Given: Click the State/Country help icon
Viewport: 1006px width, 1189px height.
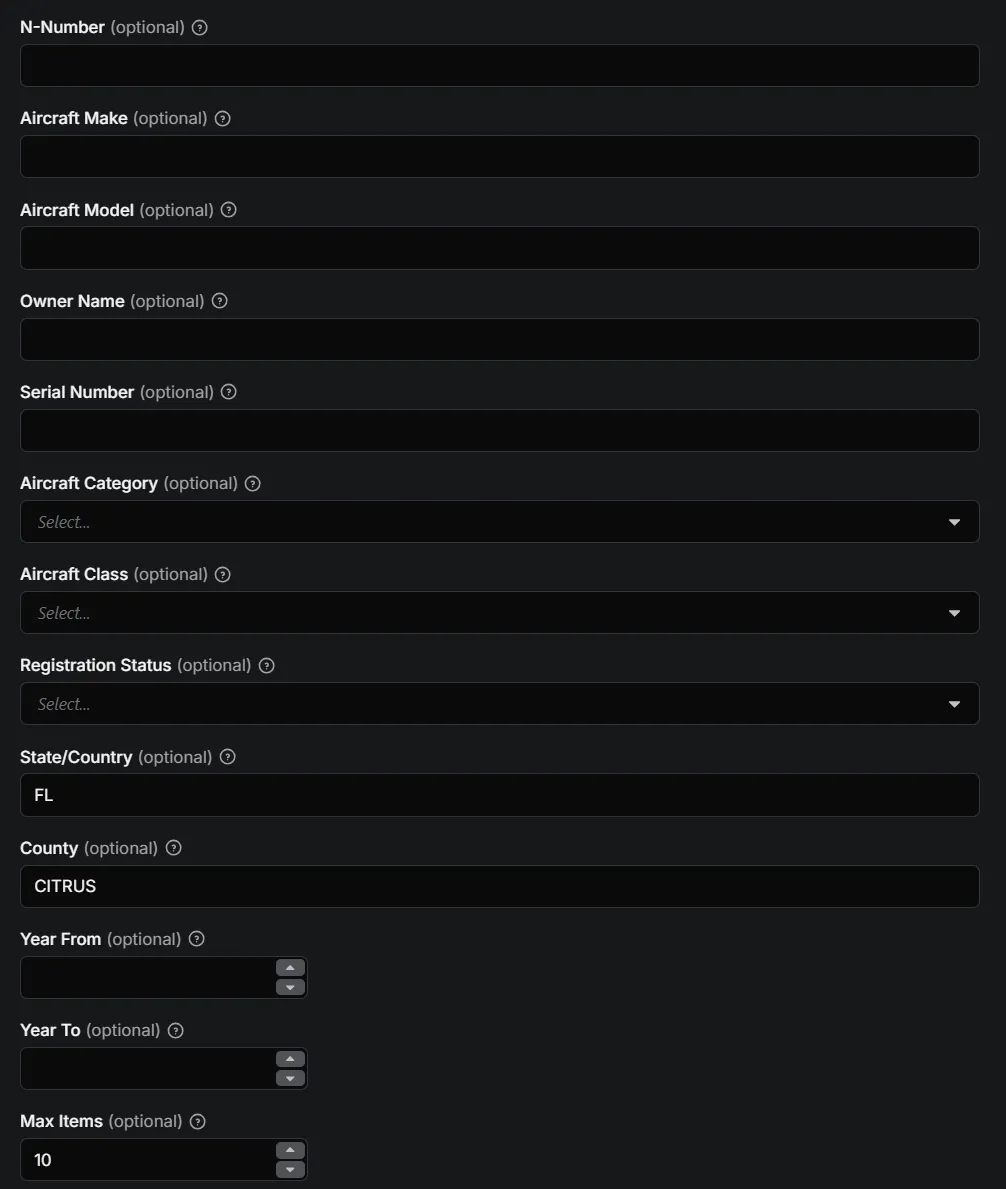Looking at the screenshot, I should pos(228,757).
